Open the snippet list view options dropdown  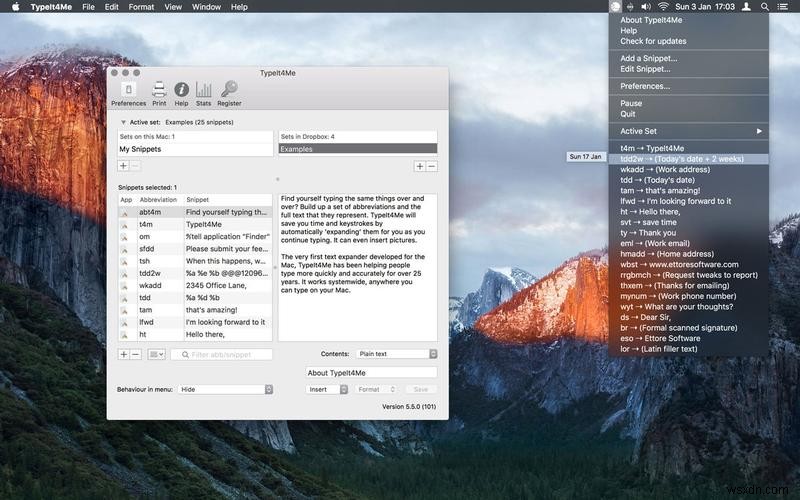(156, 354)
